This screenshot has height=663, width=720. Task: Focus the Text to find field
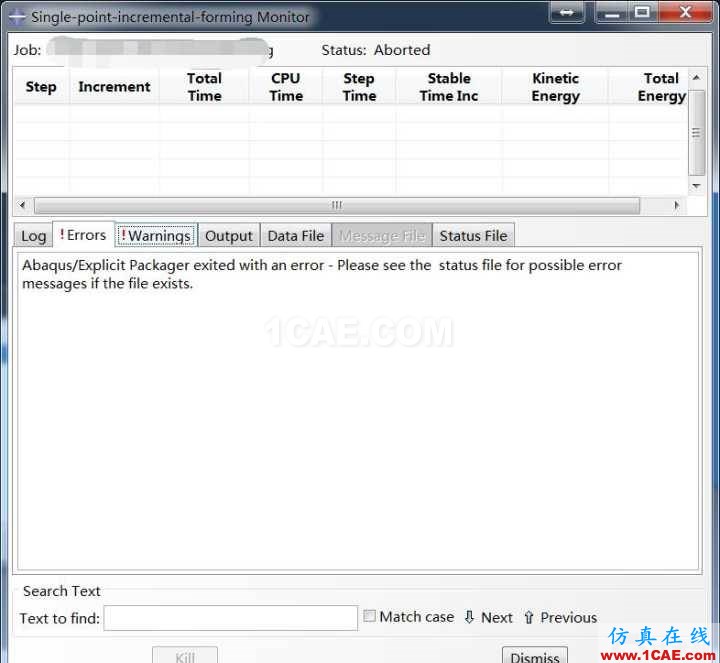pyautogui.click(x=231, y=618)
